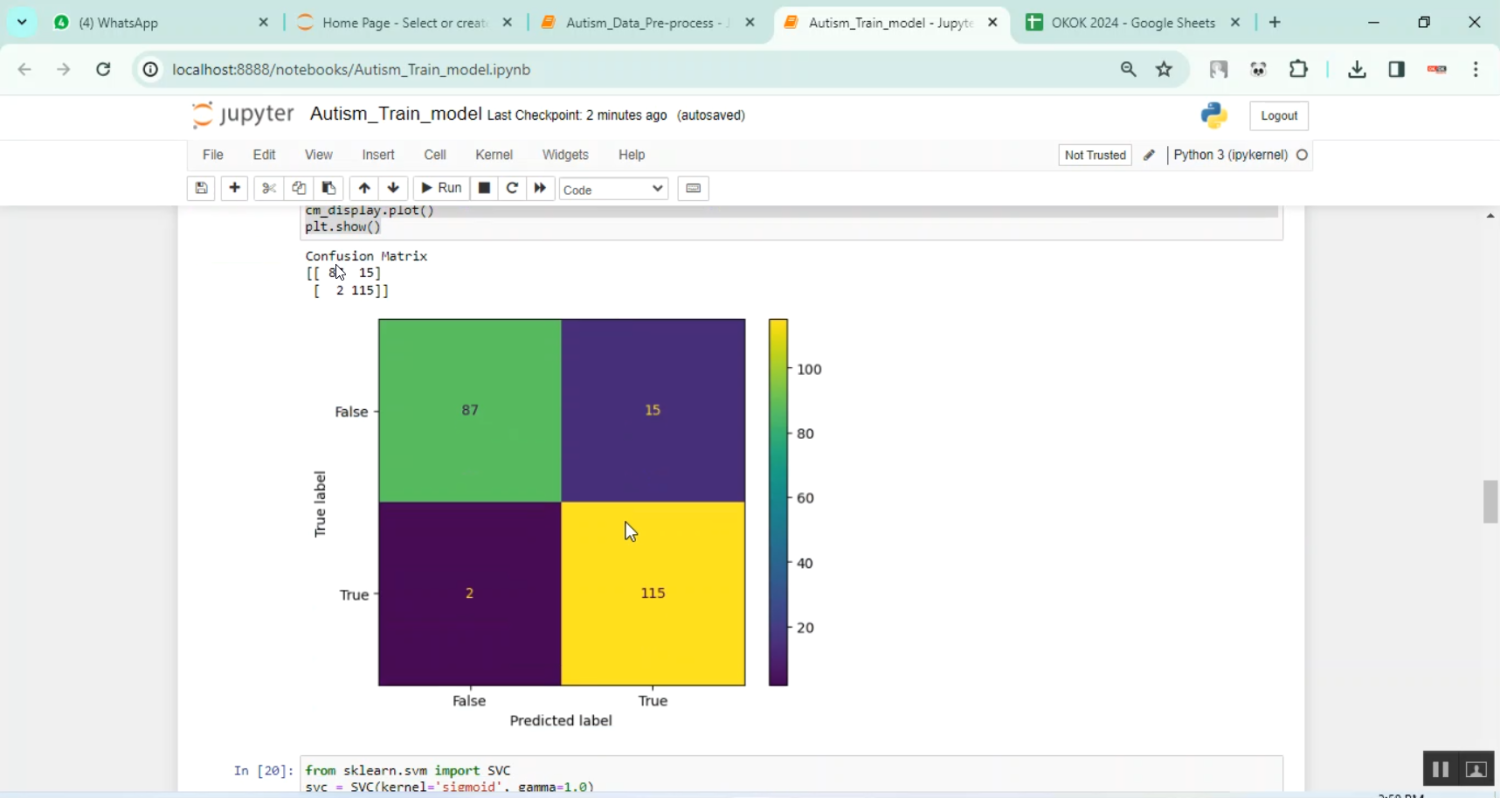Restart the kernel
The width and height of the screenshot is (1500, 798).
coord(512,188)
